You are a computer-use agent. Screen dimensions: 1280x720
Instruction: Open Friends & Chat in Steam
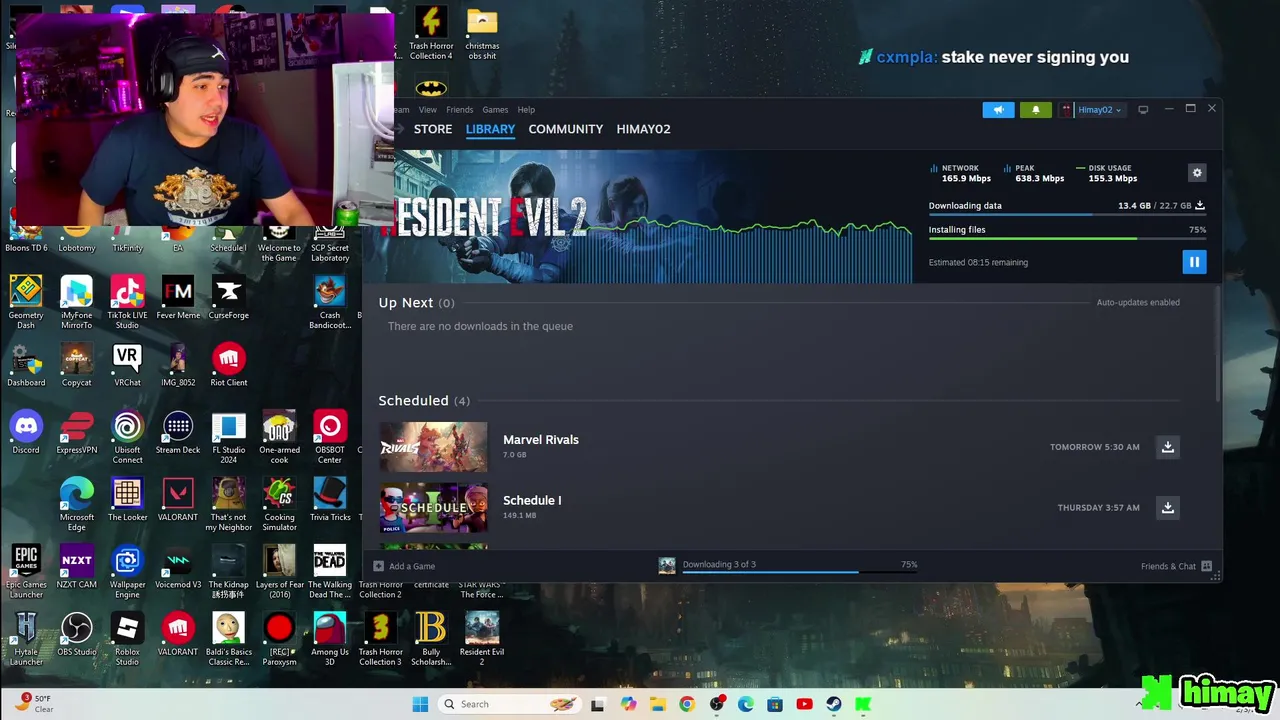pos(1176,566)
